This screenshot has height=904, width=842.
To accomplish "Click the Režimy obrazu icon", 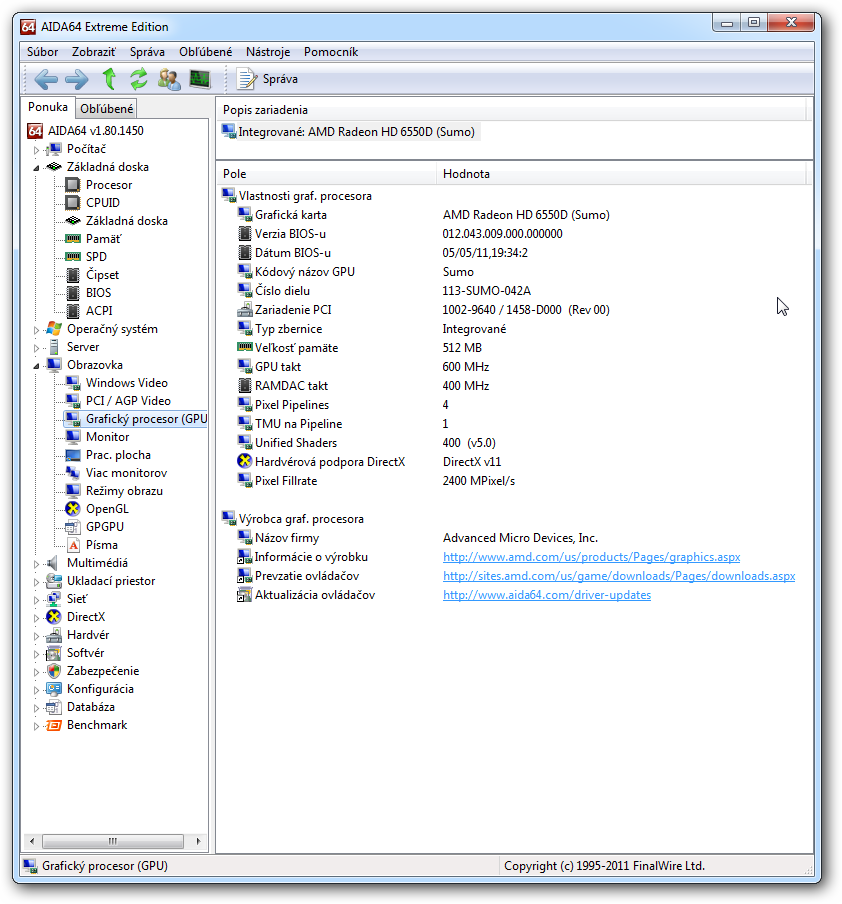I will pos(73,491).
